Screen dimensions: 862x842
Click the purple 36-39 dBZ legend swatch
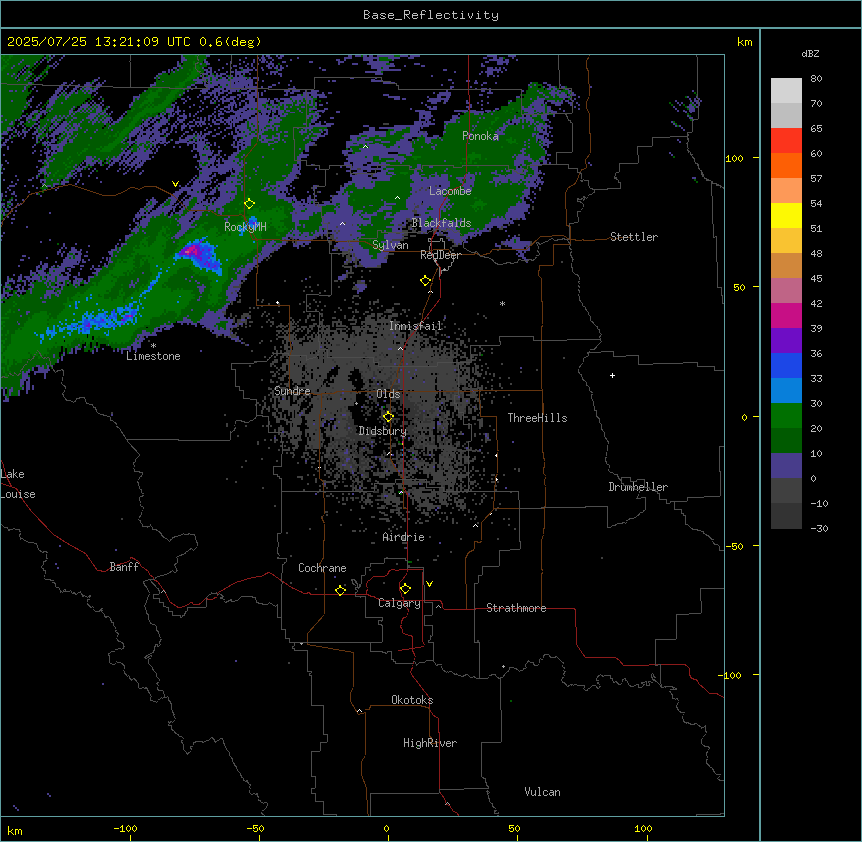[x=786, y=341]
